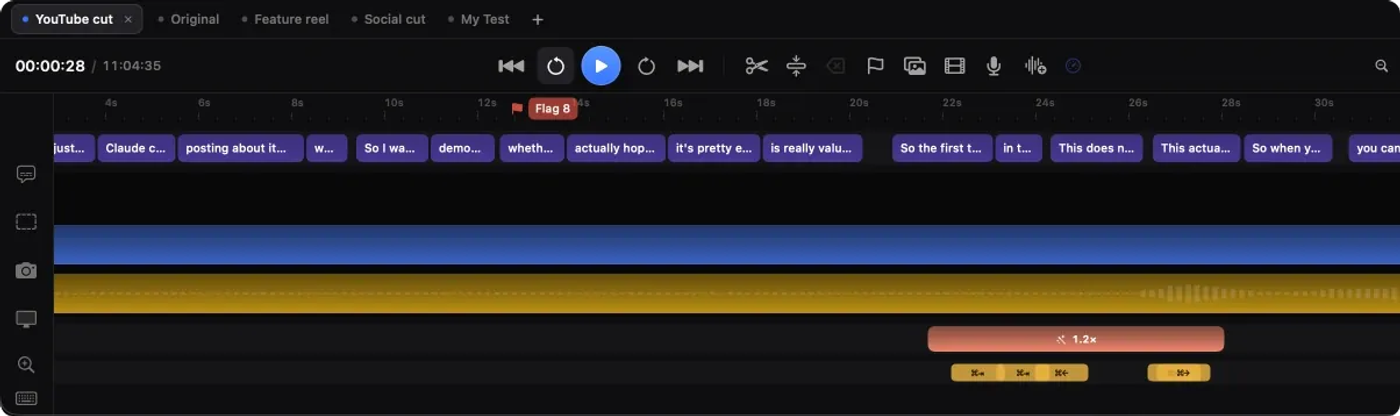Select the 'you can' caption clip

click(x=1374, y=148)
